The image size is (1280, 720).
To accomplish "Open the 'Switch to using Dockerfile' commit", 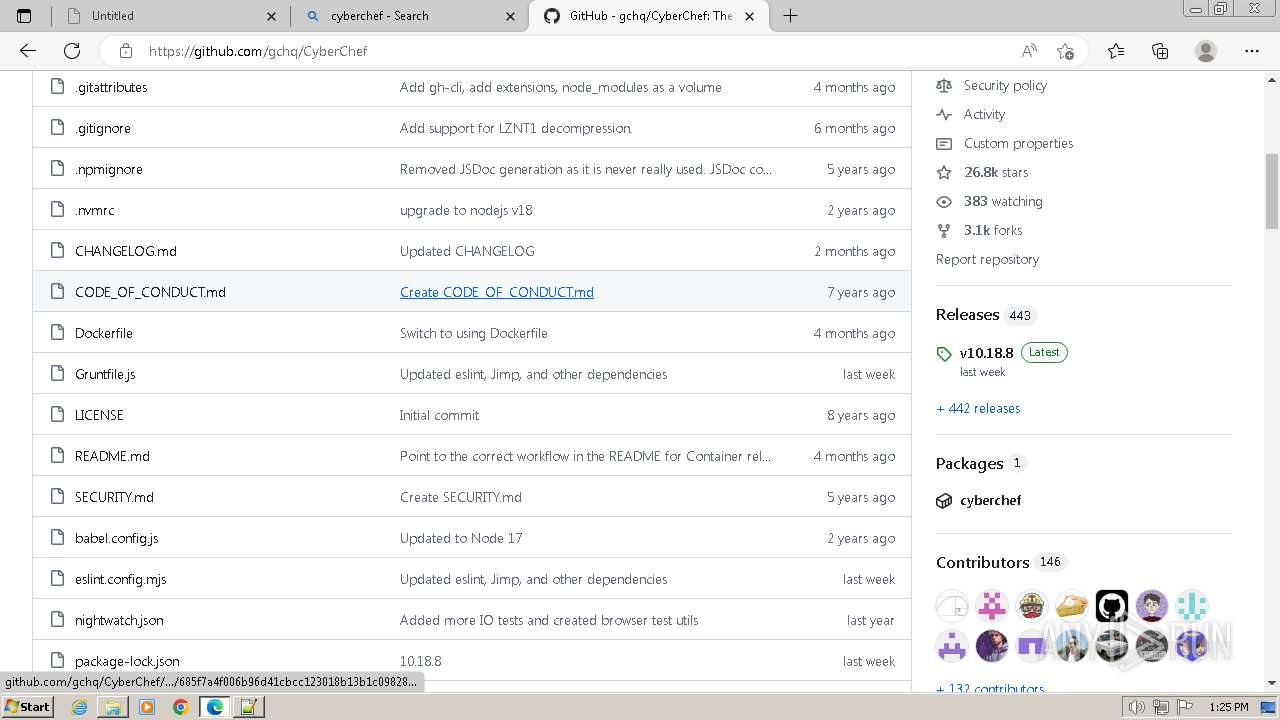I will coord(473,333).
